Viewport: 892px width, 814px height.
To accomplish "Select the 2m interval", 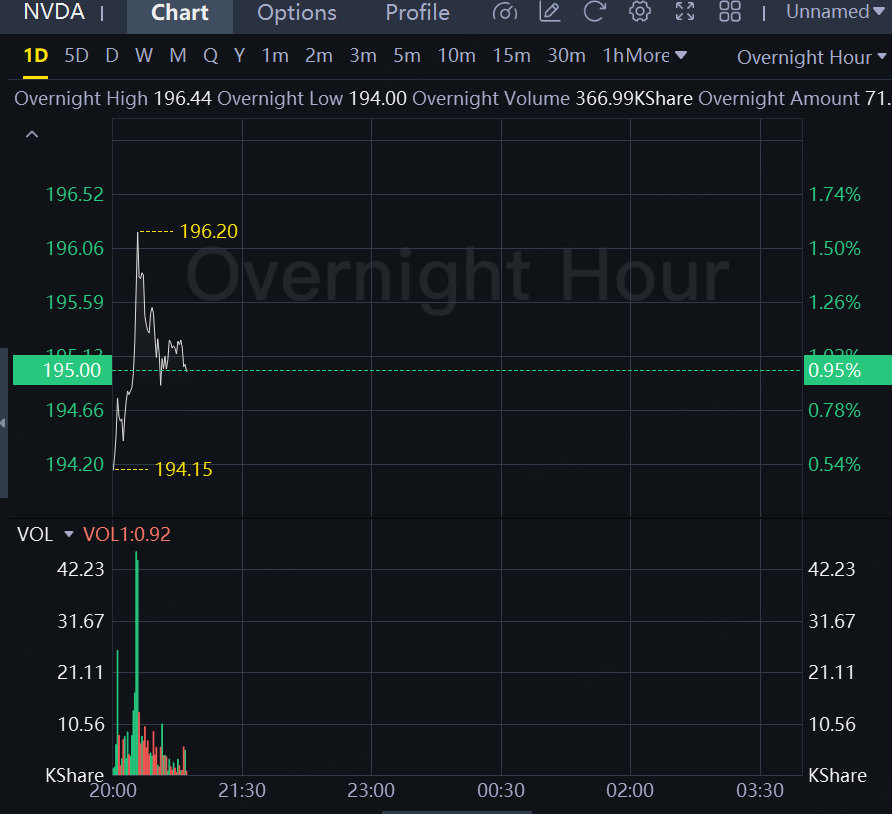I will [319, 56].
